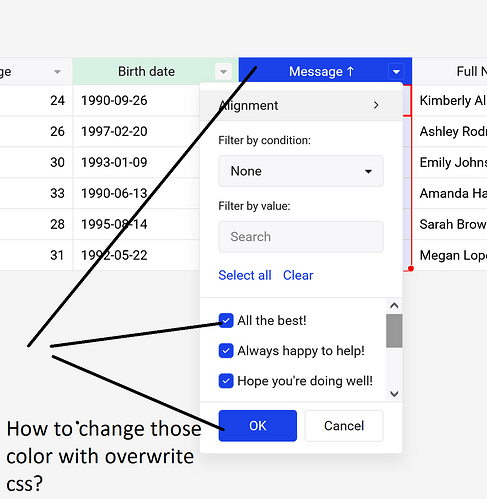The width and height of the screenshot is (487, 499).
Task: Click the red selection fill handle dot
Action: click(x=411, y=269)
